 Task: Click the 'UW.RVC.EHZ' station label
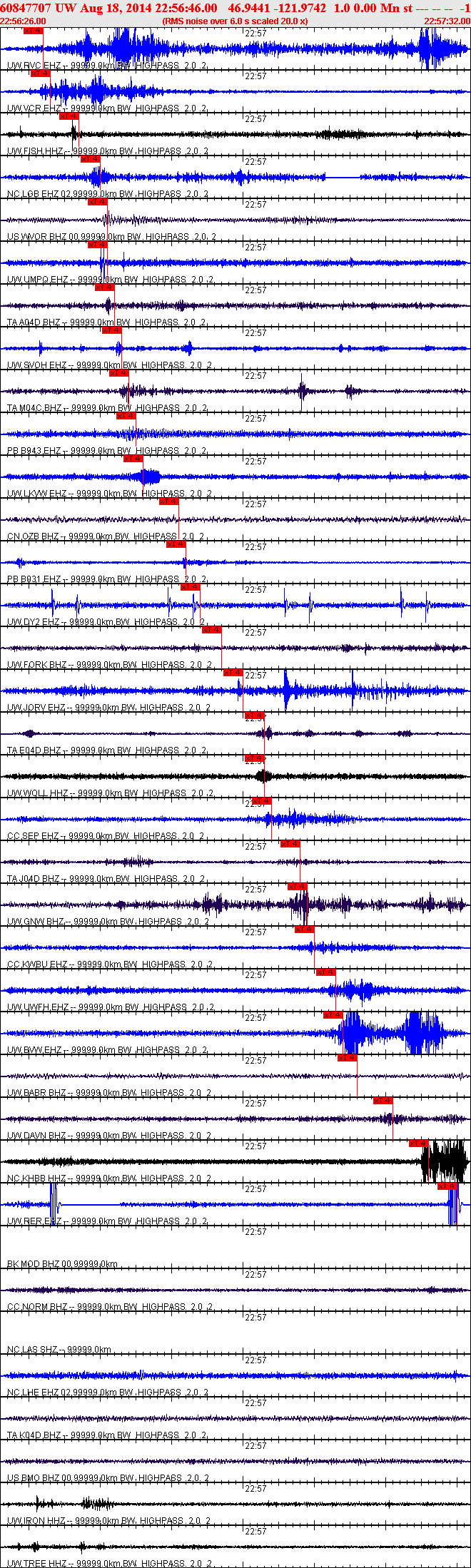35,66
